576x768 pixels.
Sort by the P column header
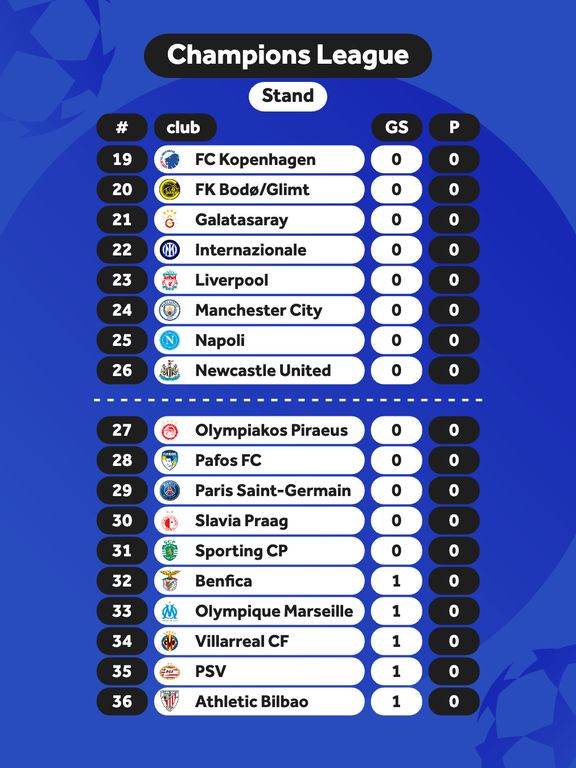(454, 128)
